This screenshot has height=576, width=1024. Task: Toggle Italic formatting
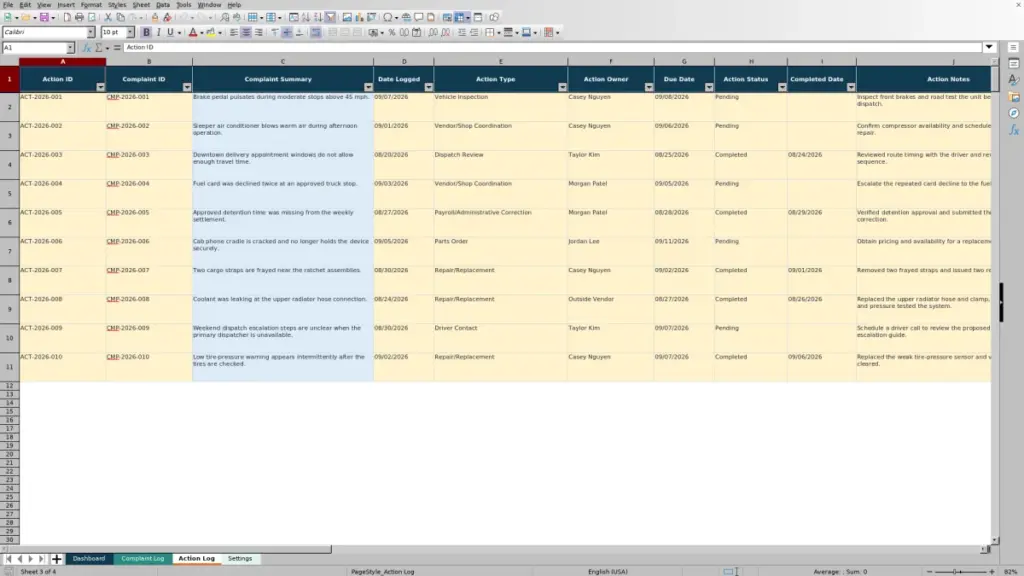click(158, 32)
